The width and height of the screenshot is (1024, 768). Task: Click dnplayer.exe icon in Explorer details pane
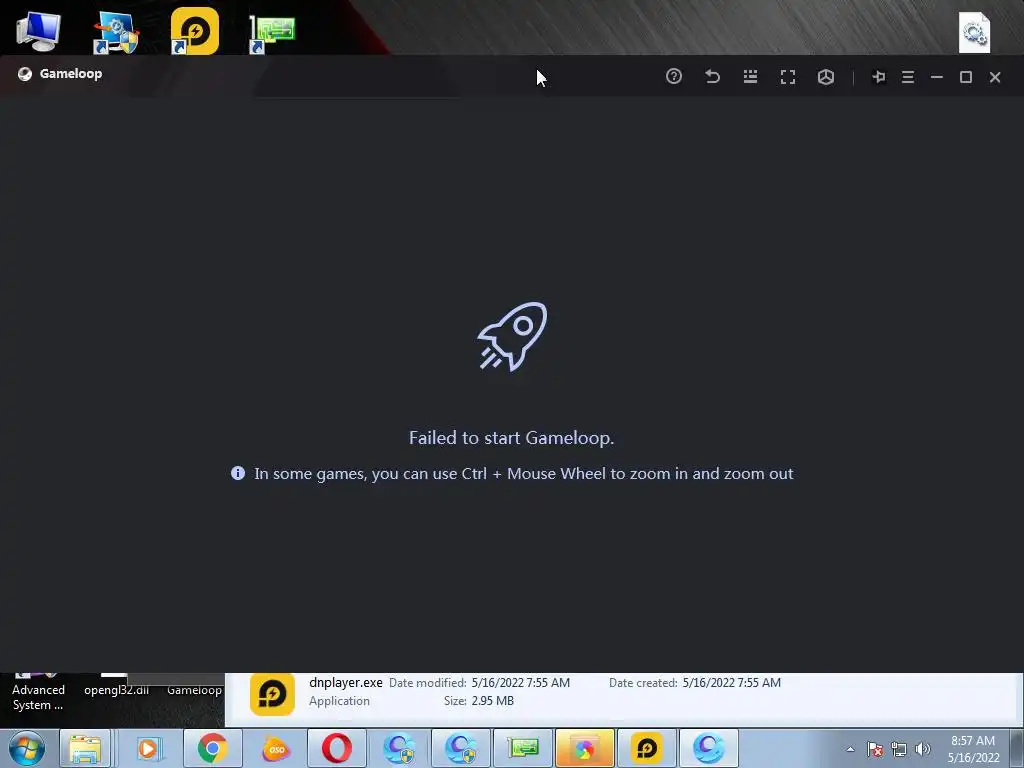272,694
